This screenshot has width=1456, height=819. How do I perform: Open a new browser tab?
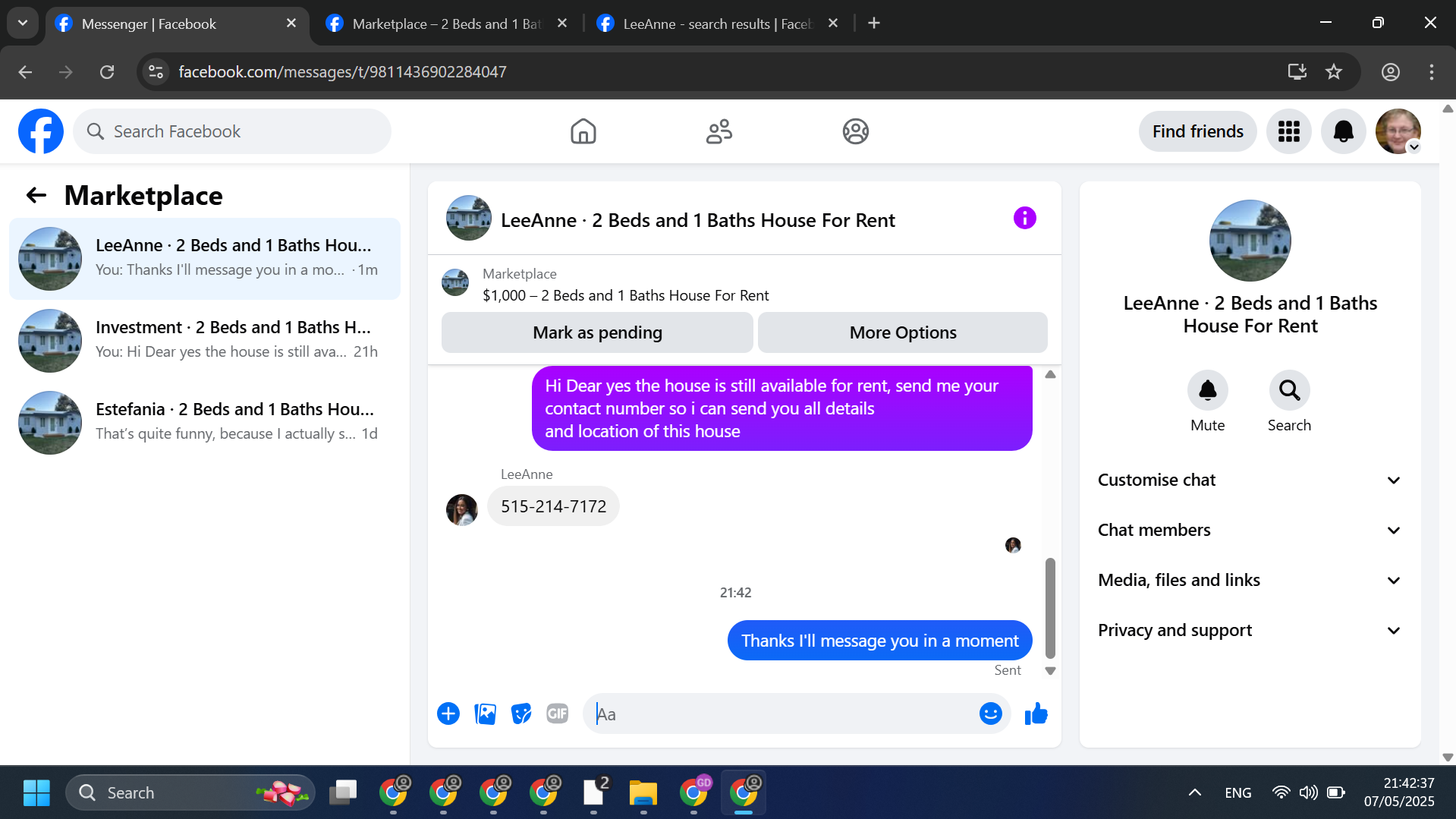[874, 24]
